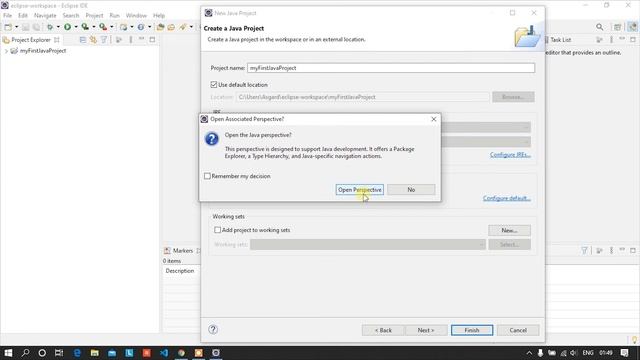Open wizard help question-mark icon
The width and height of the screenshot is (640, 360).
click(x=213, y=329)
